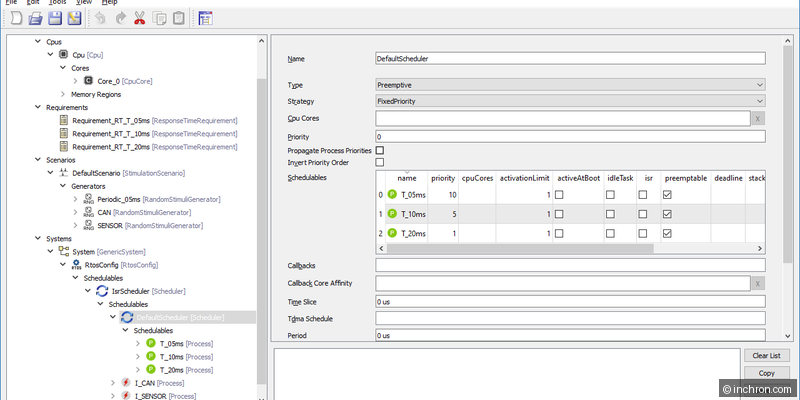The image size is (800, 400).
Task: Toggle the Invert Priority Order checkbox
Action: (379, 162)
